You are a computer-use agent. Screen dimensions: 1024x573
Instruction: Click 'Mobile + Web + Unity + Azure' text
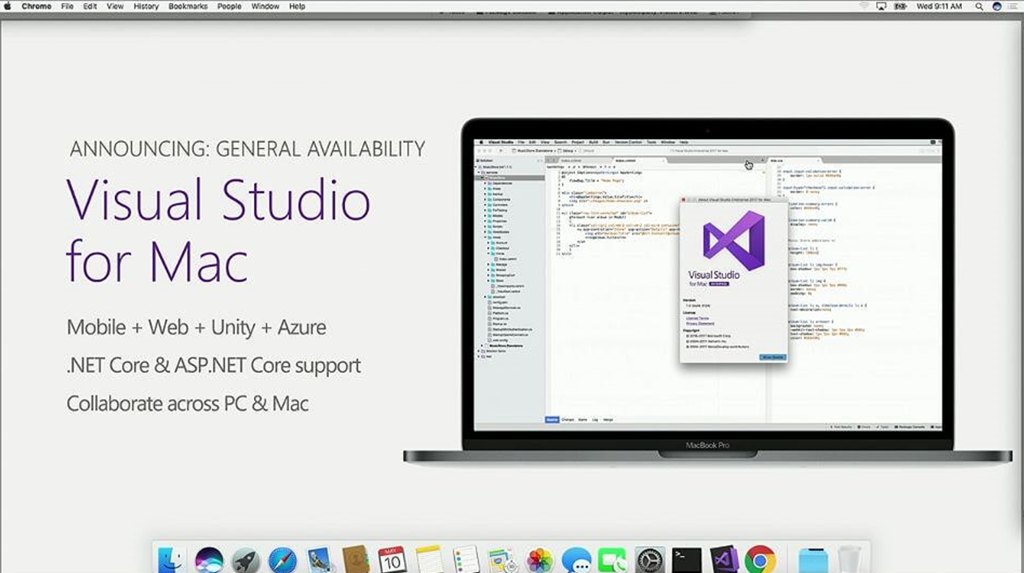click(x=197, y=327)
